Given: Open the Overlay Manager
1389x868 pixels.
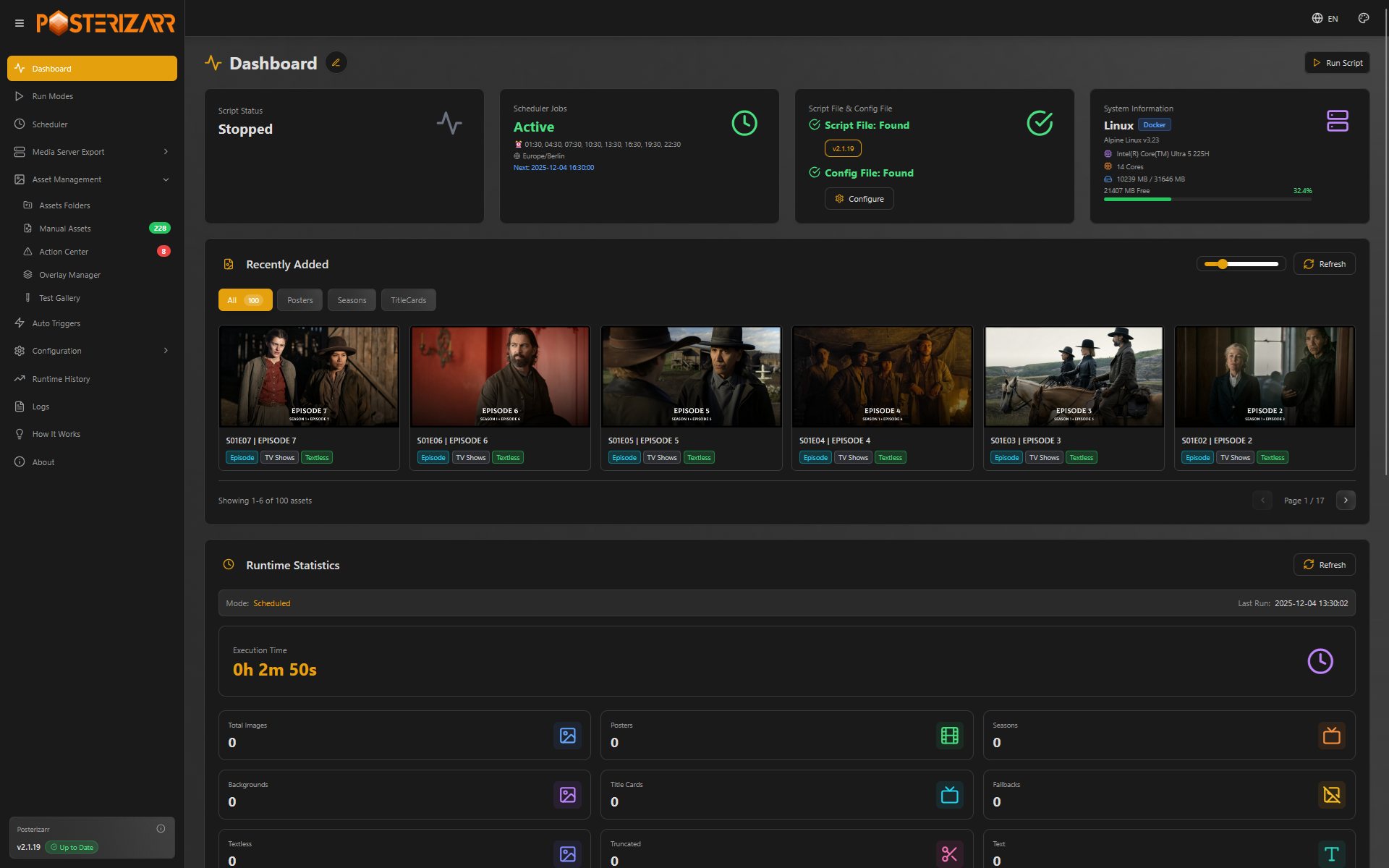Looking at the screenshot, I should click(x=70, y=274).
